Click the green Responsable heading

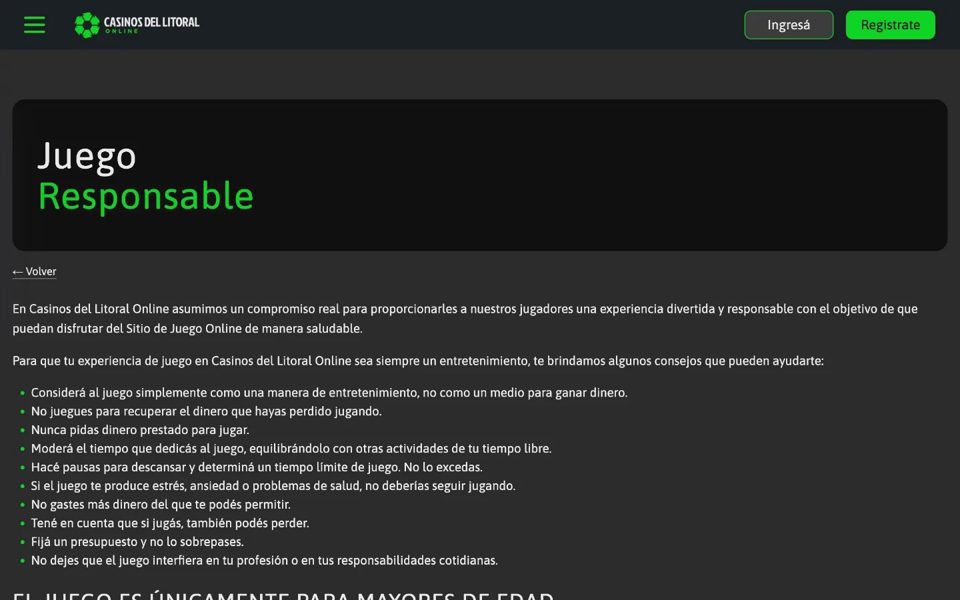click(x=146, y=196)
